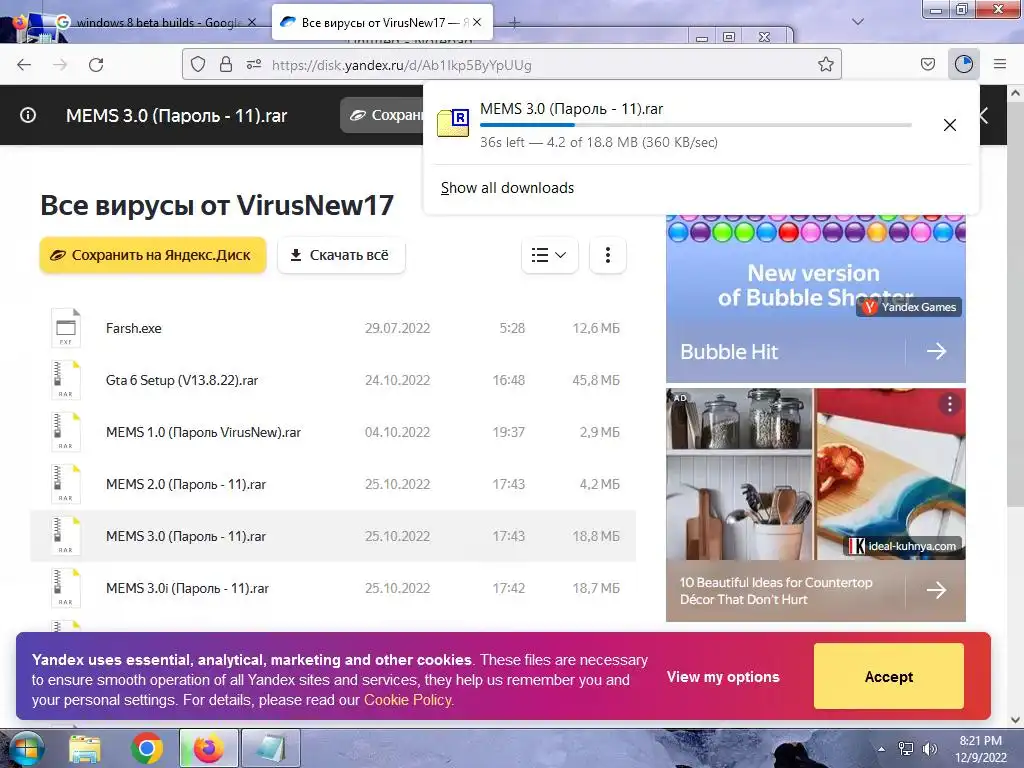Open the list all tabs chevron
The image size is (1024, 768).
click(x=858, y=22)
